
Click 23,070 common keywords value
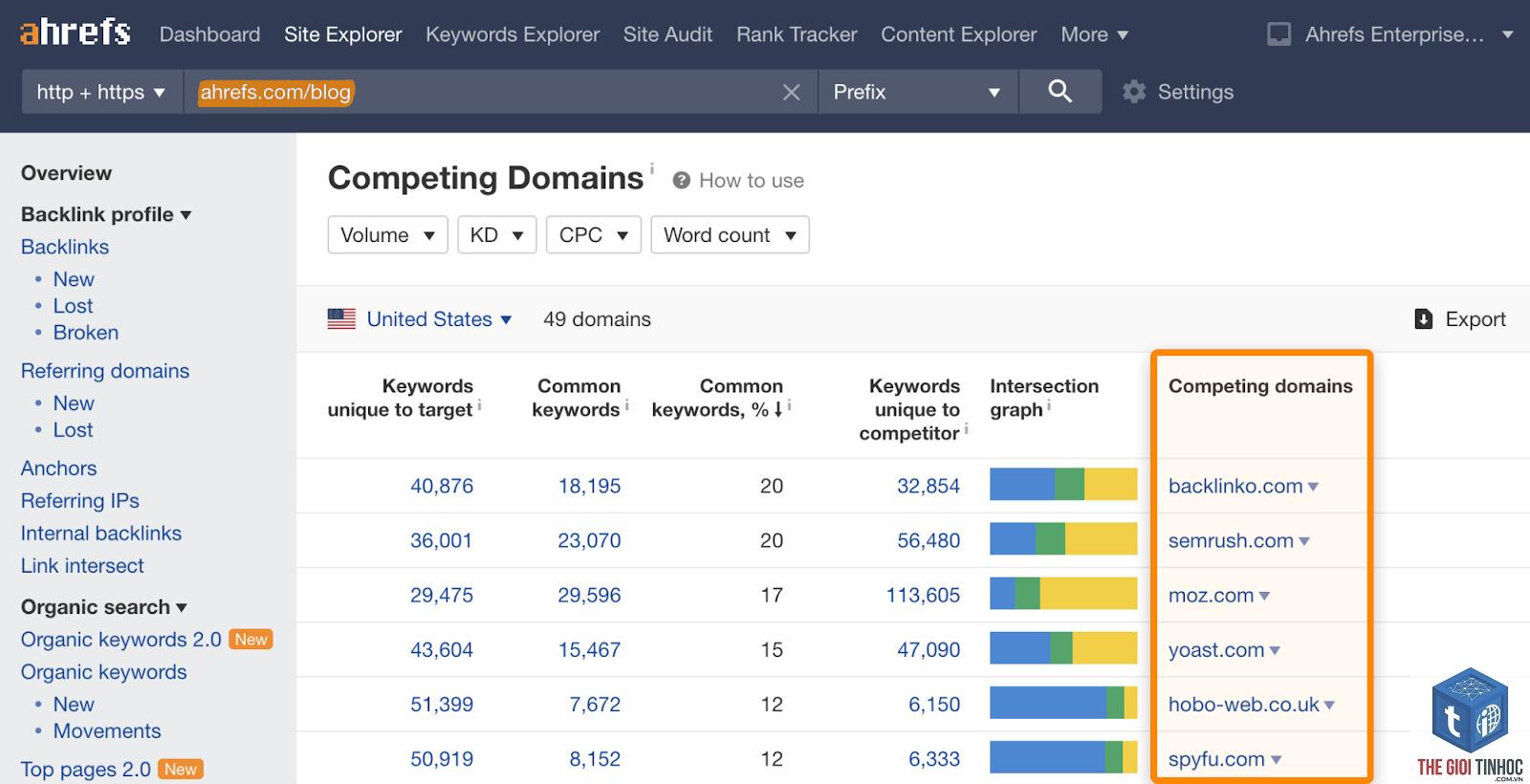point(589,540)
